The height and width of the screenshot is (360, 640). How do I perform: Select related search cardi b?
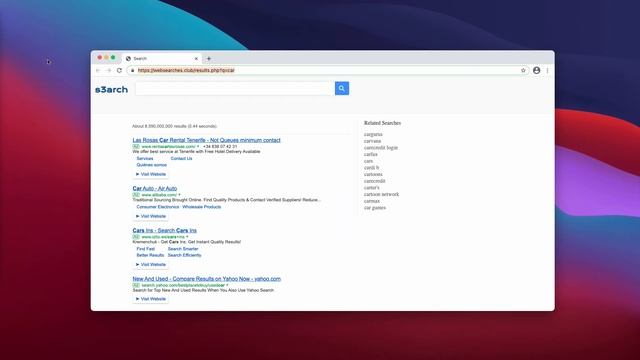click(x=371, y=168)
